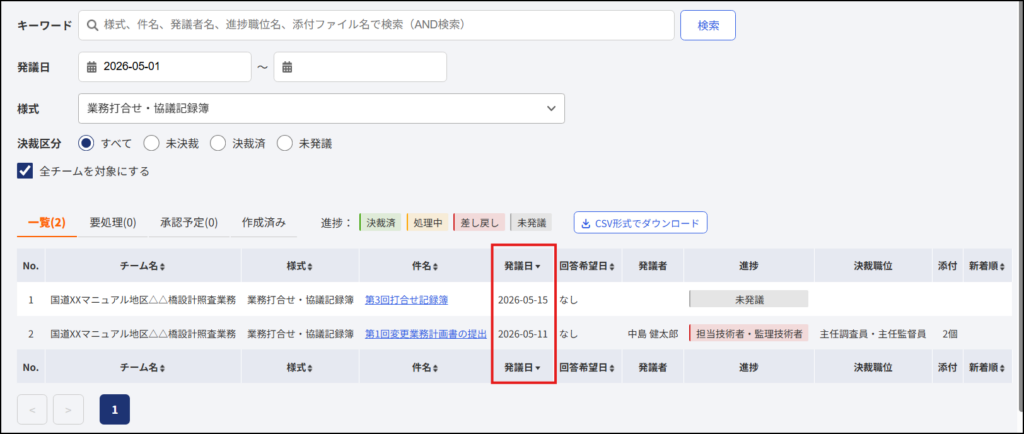Click the date 2026-05-11 cell
The height and width of the screenshot is (434, 1024).
tap(522, 333)
